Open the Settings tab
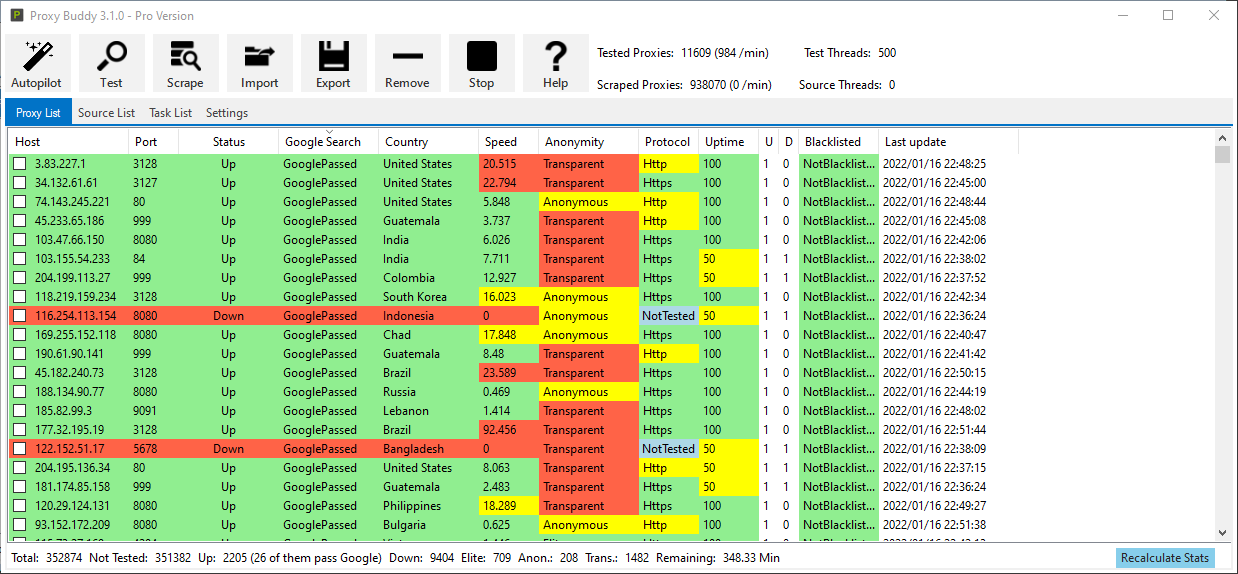 pyautogui.click(x=227, y=113)
